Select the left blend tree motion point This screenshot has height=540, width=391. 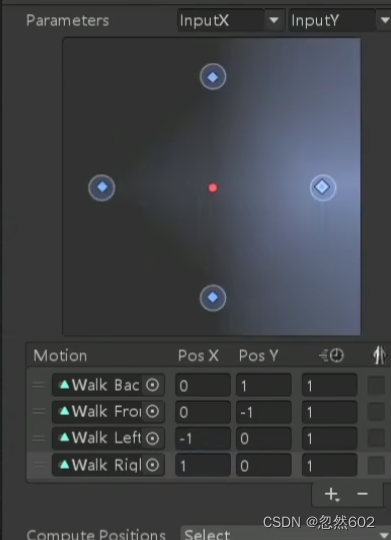click(102, 187)
